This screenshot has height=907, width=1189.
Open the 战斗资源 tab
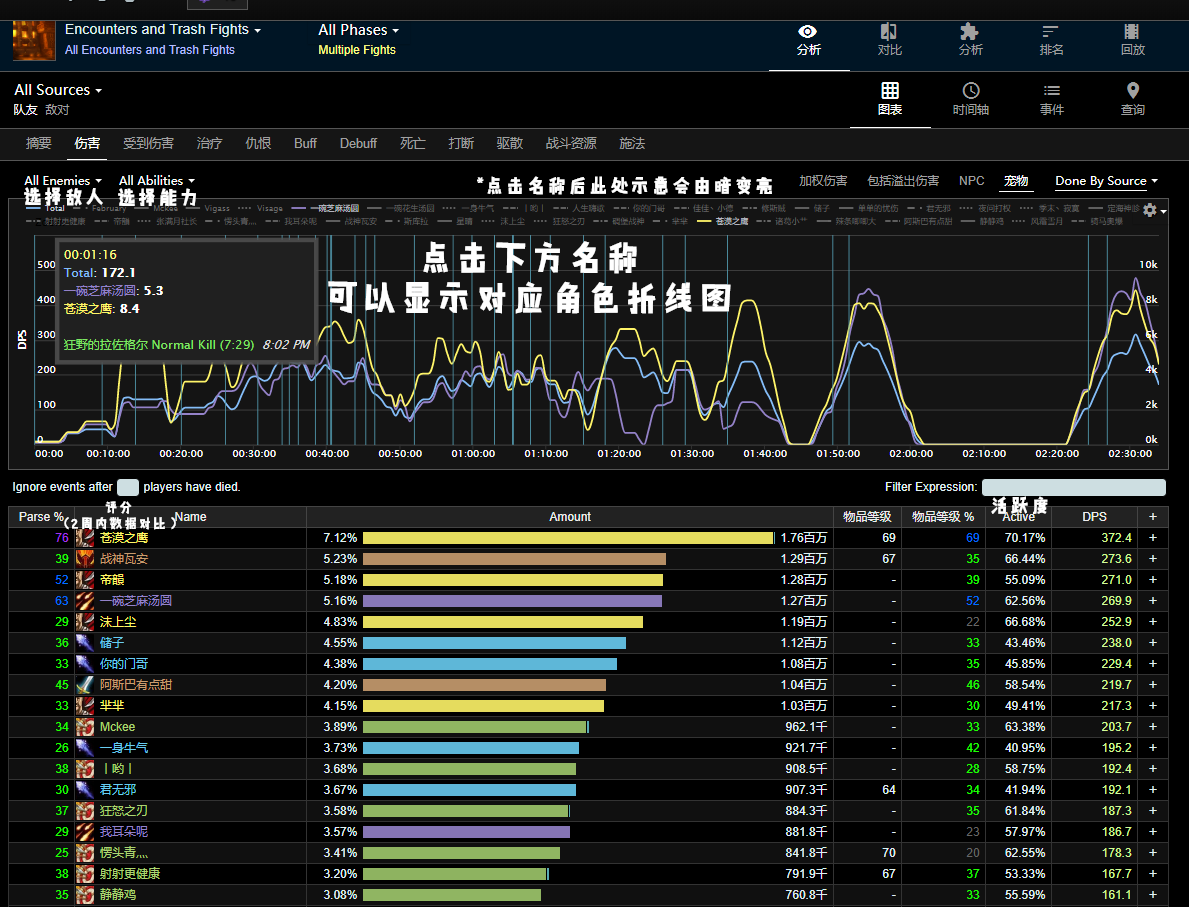pos(571,143)
